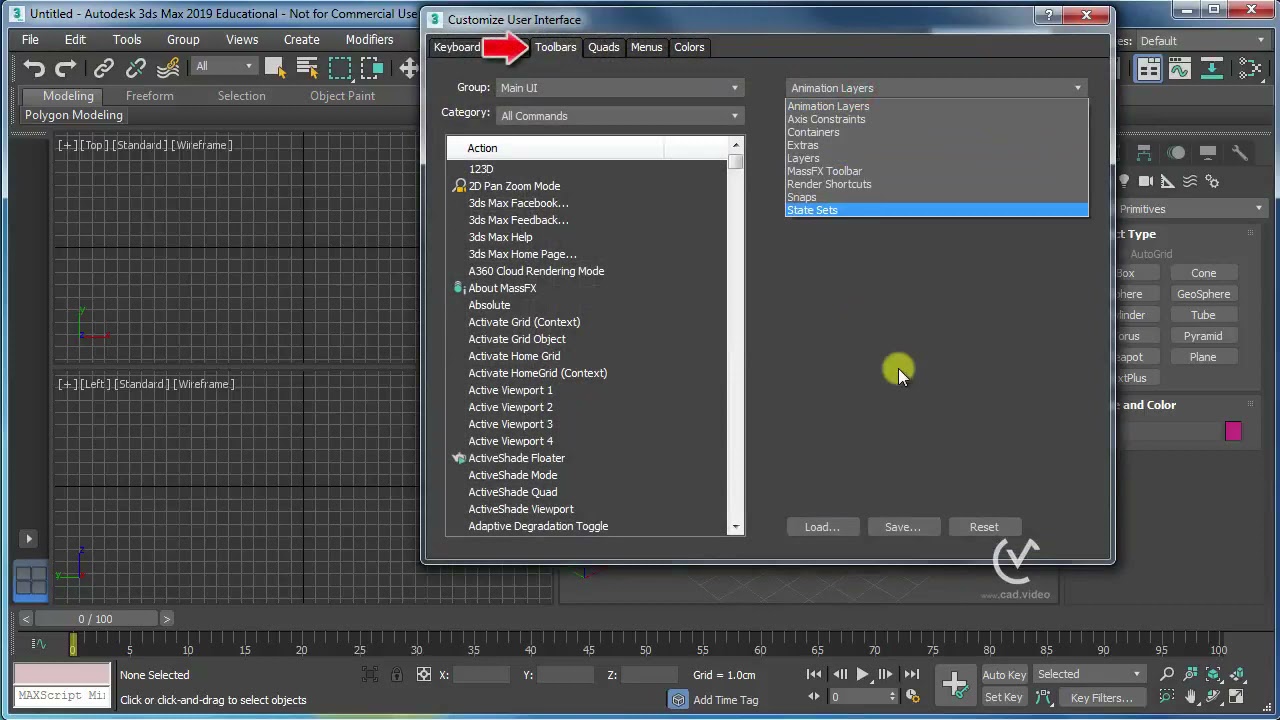The height and width of the screenshot is (720, 1280).
Task: Enable Set Key mode
Action: click(x=1005, y=697)
